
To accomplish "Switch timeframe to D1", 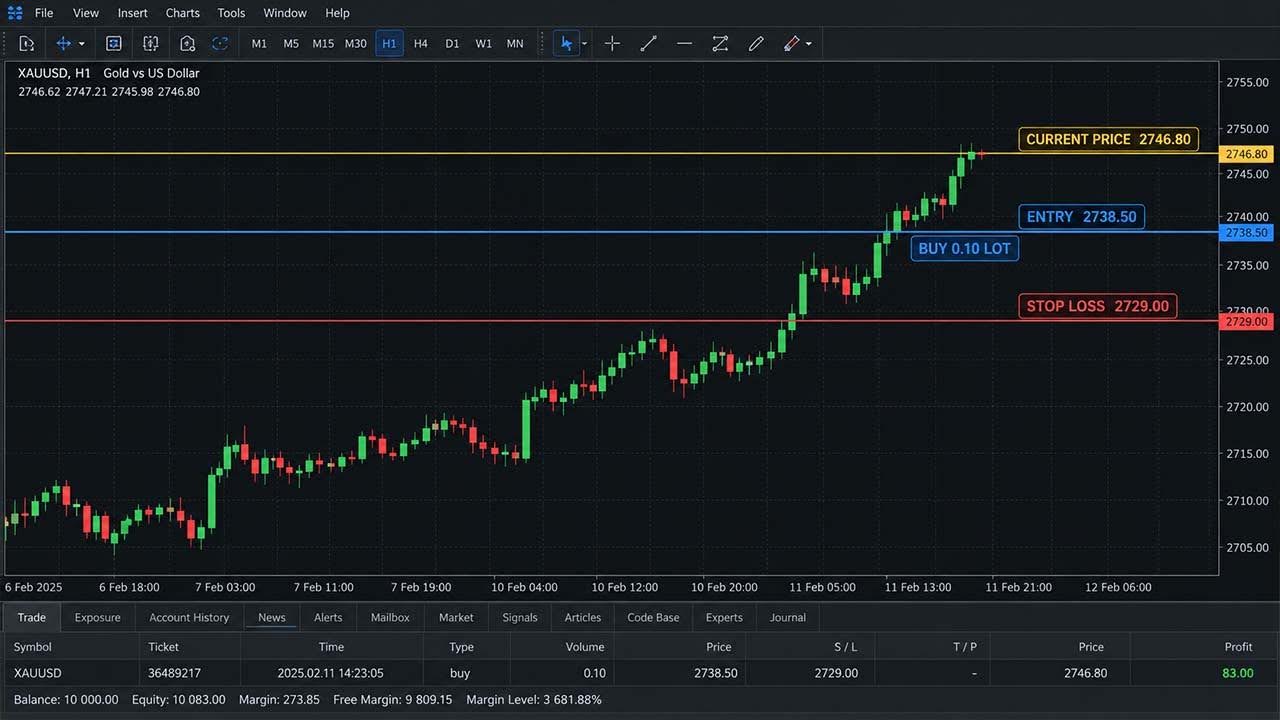I will click(452, 43).
